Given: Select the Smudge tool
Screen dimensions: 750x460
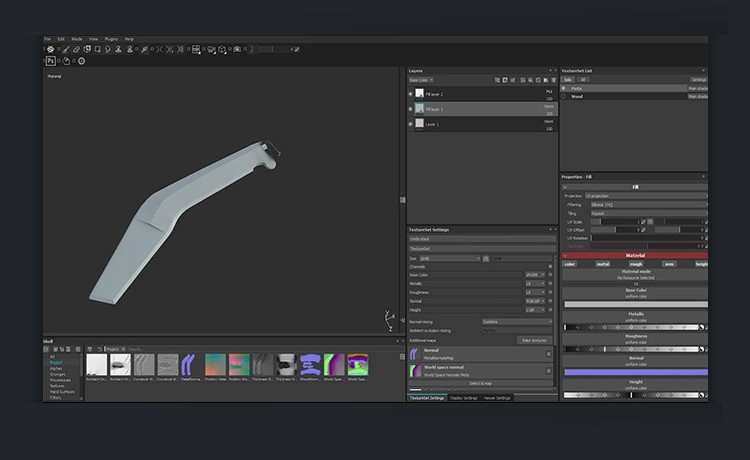Looking at the screenshot, I should tap(108, 49).
